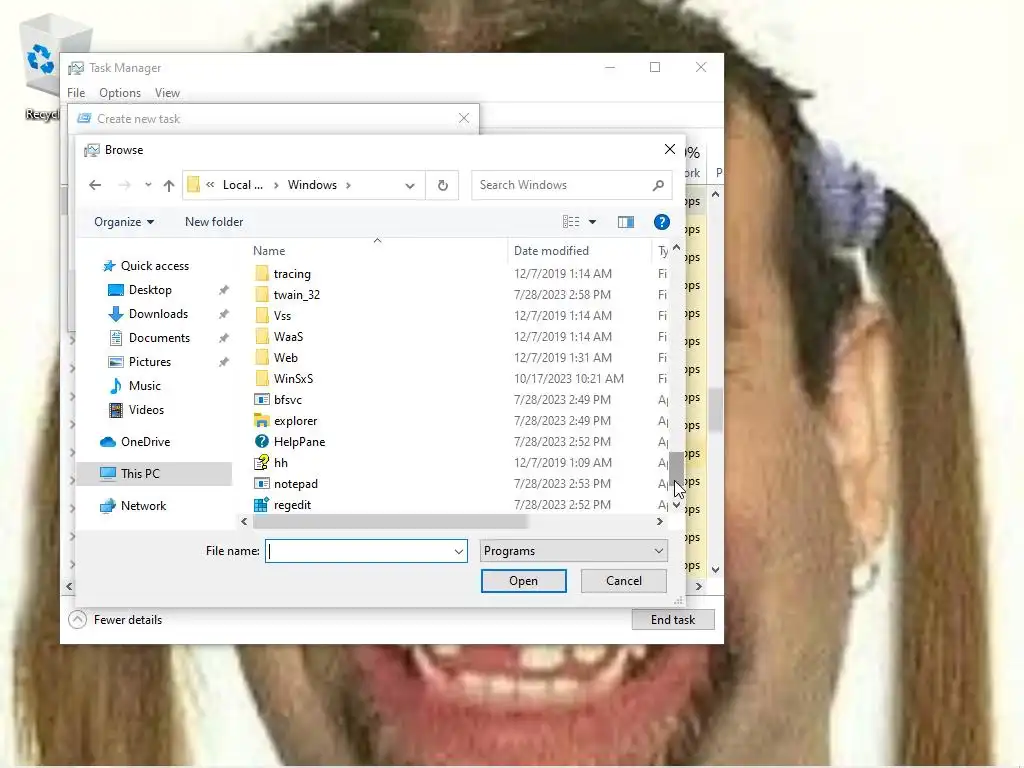Screen dimensions: 1024x768
Task: Click the Windows breadcrumb segment
Action: (312, 185)
